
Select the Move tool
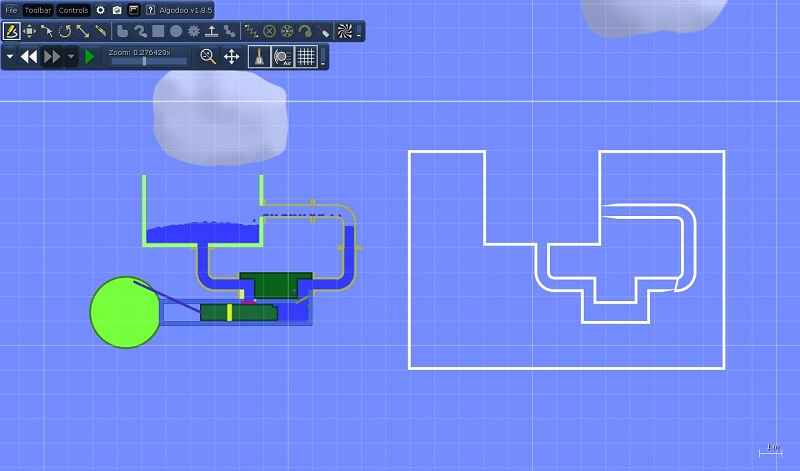coord(29,31)
